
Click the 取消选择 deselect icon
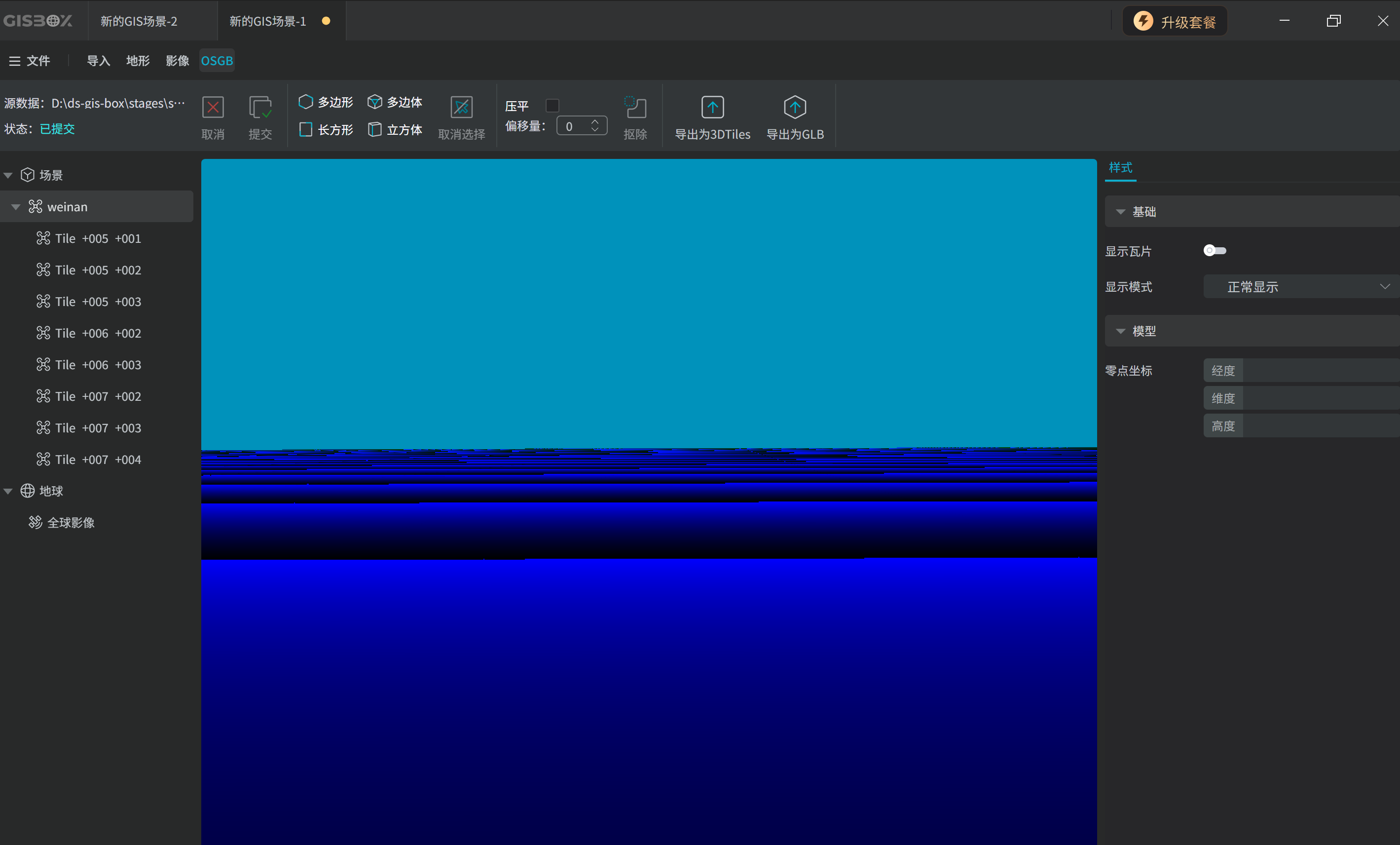pyautogui.click(x=461, y=108)
